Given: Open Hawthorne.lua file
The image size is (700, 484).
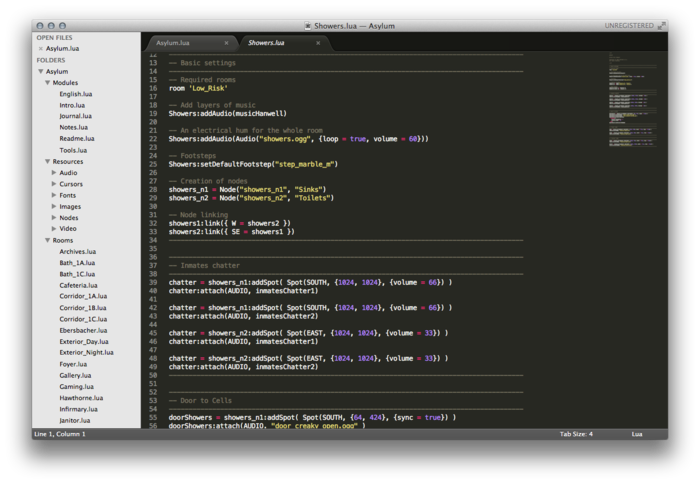Looking at the screenshot, I should (x=81, y=398).
